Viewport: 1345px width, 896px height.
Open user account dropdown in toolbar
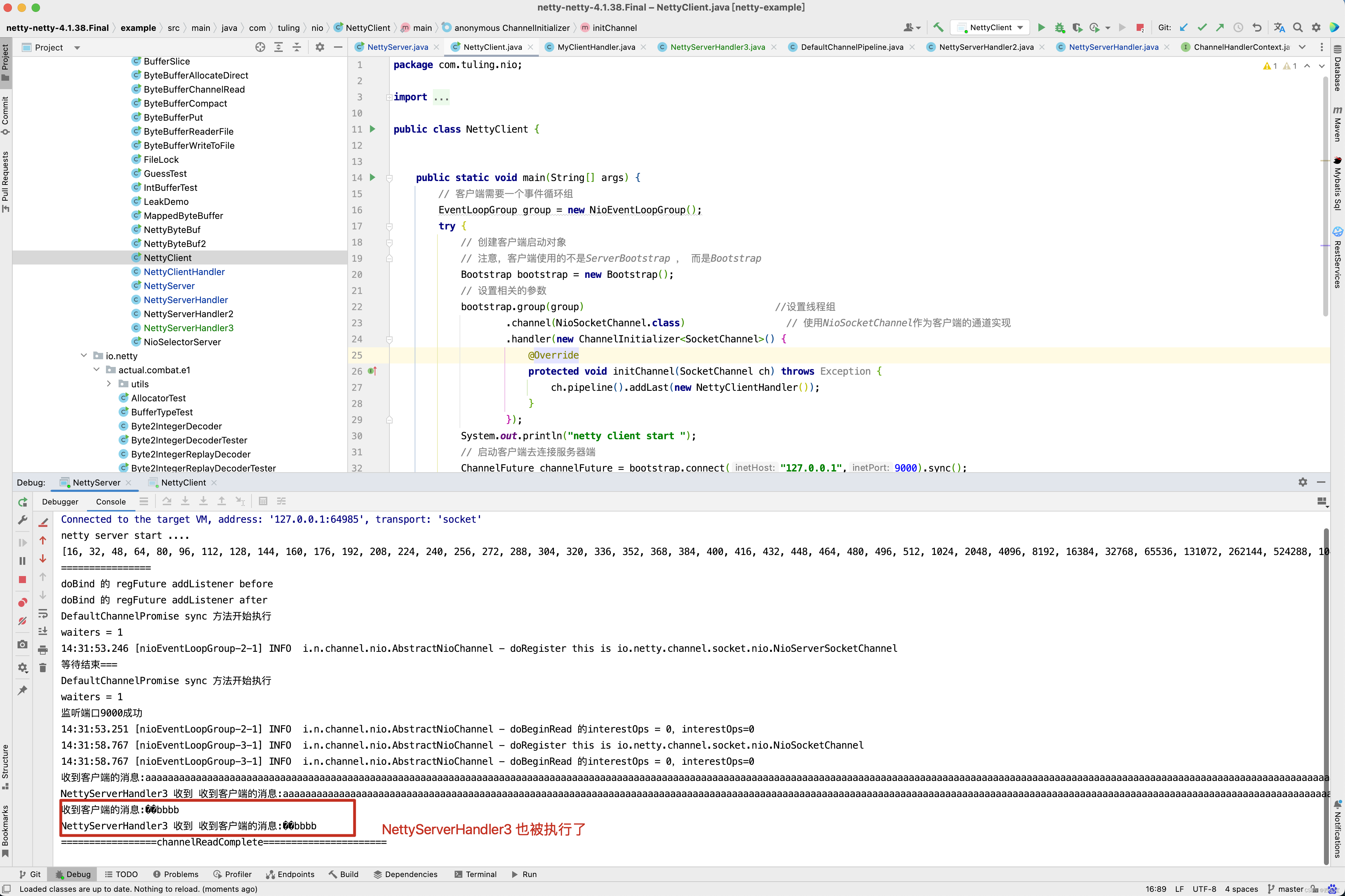(912, 27)
